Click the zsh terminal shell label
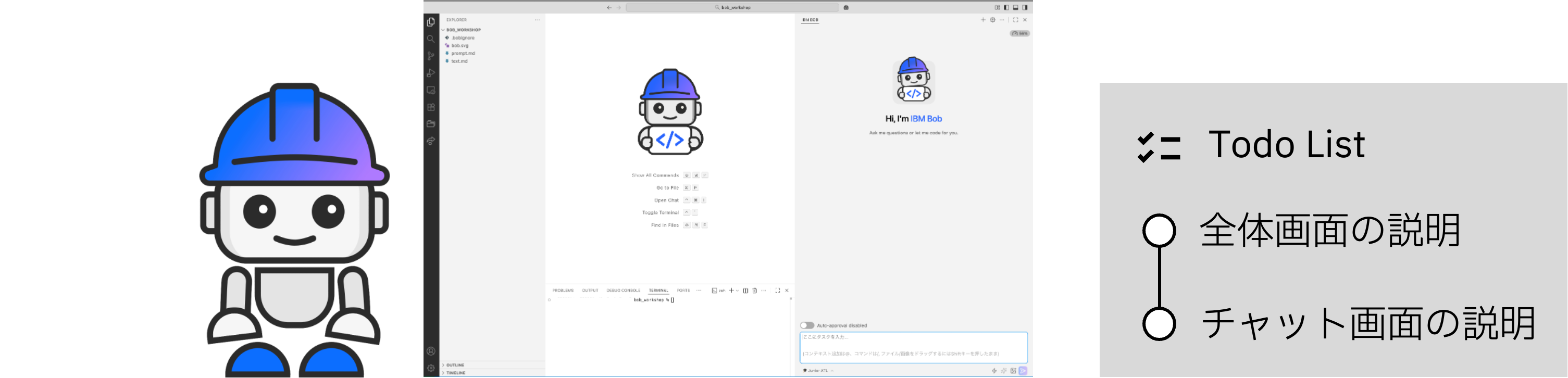Image resolution: width=1568 pixels, height=378 pixels. (x=719, y=291)
